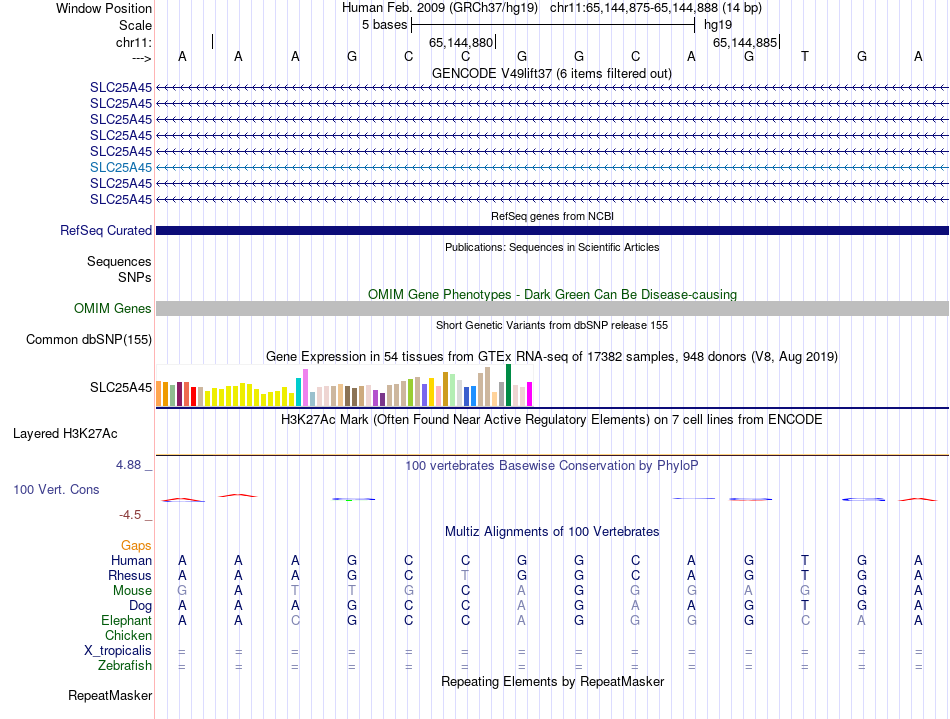Click 'Repeating Elements by RepeatMasker' title
This screenshot has width=950, height=719.
click(553, 681)
